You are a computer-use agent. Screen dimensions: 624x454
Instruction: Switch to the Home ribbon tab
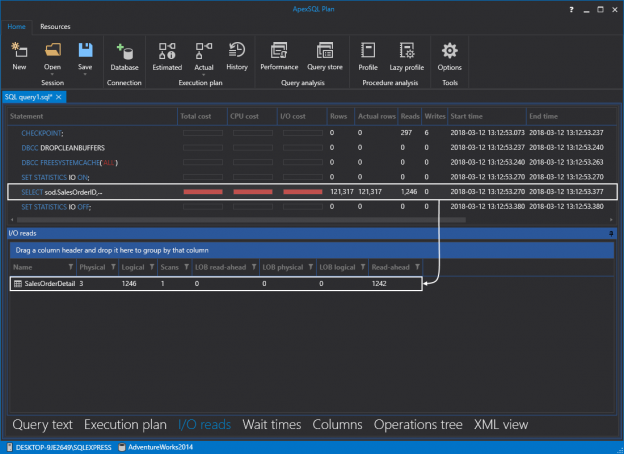click(x=16, y=27)
